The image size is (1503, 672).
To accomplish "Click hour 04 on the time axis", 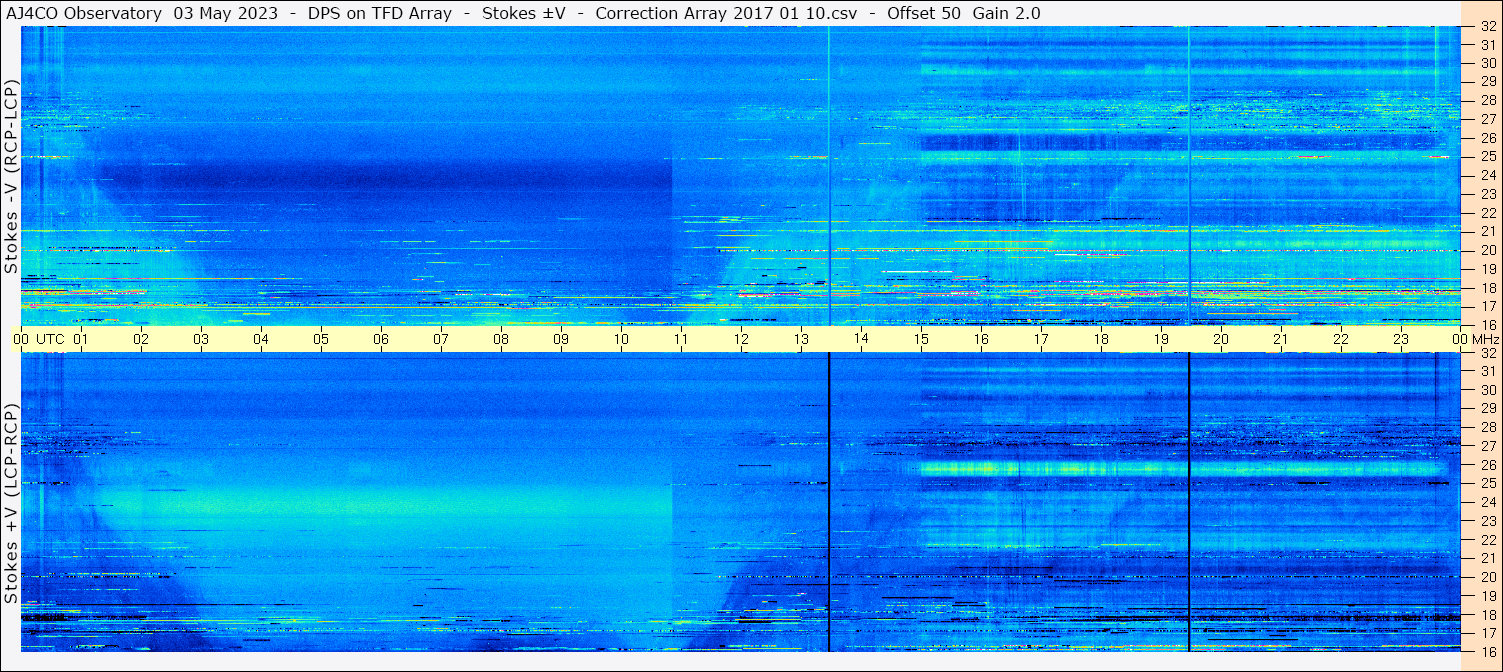I will 261,339.
